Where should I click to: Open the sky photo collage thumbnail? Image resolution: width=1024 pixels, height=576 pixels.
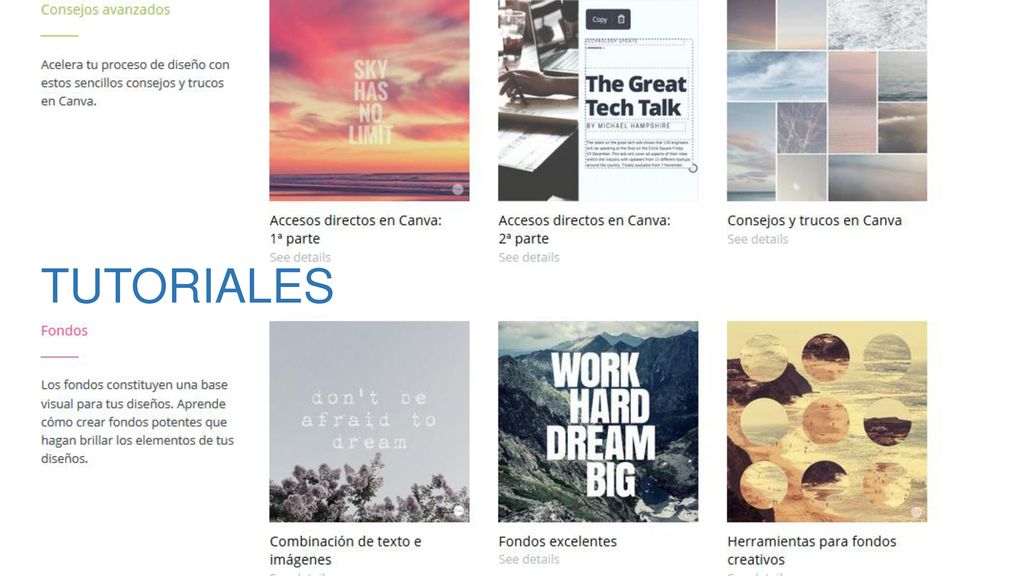coord(827,100)
